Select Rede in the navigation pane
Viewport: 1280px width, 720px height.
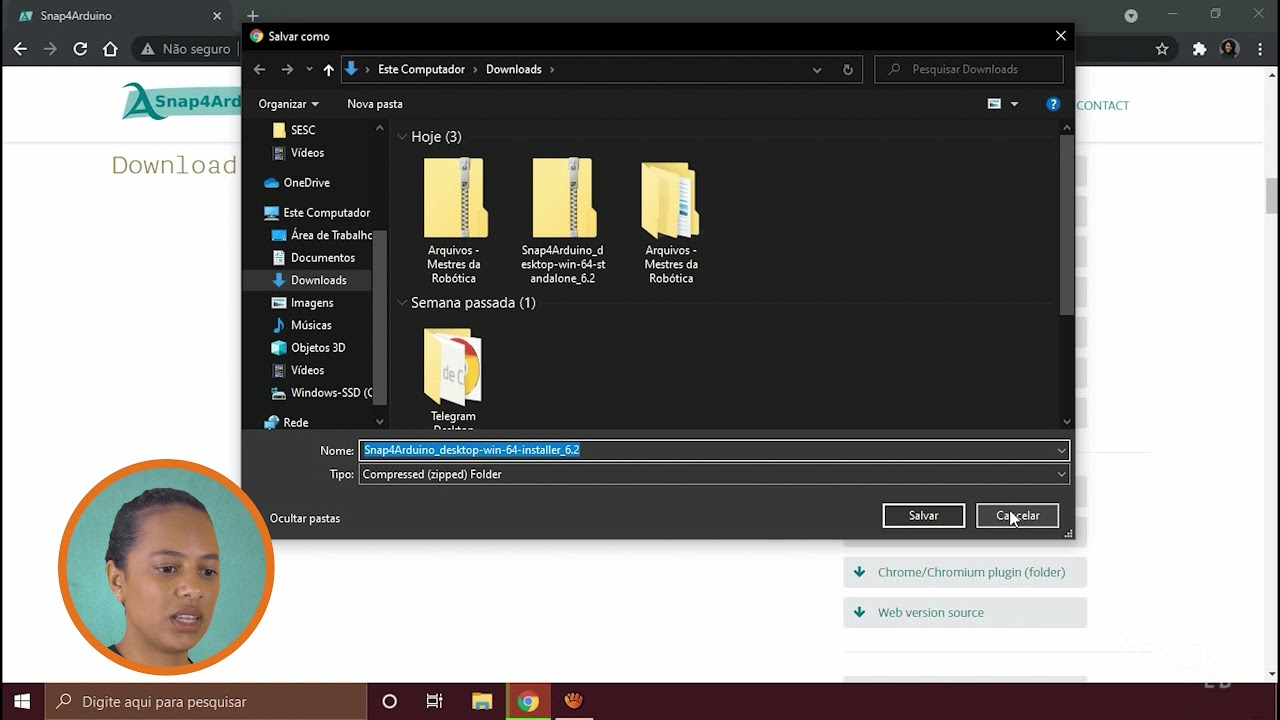point(286,423)
